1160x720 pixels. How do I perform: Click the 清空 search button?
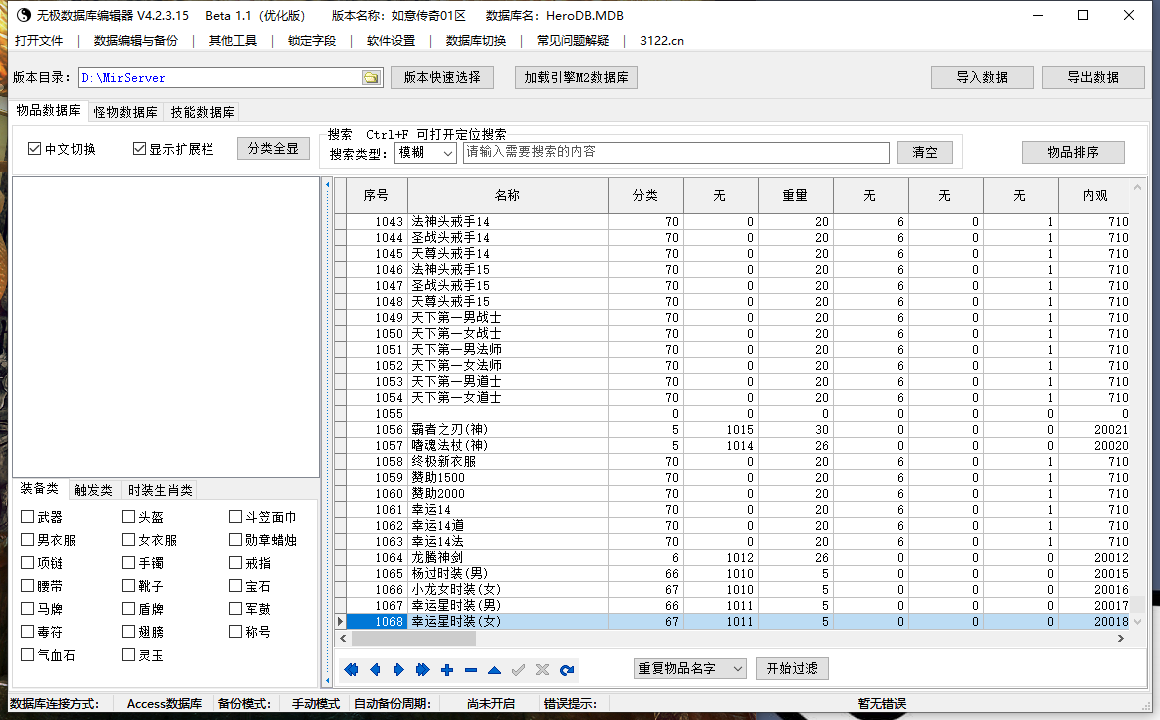click(x=925, y=152)
